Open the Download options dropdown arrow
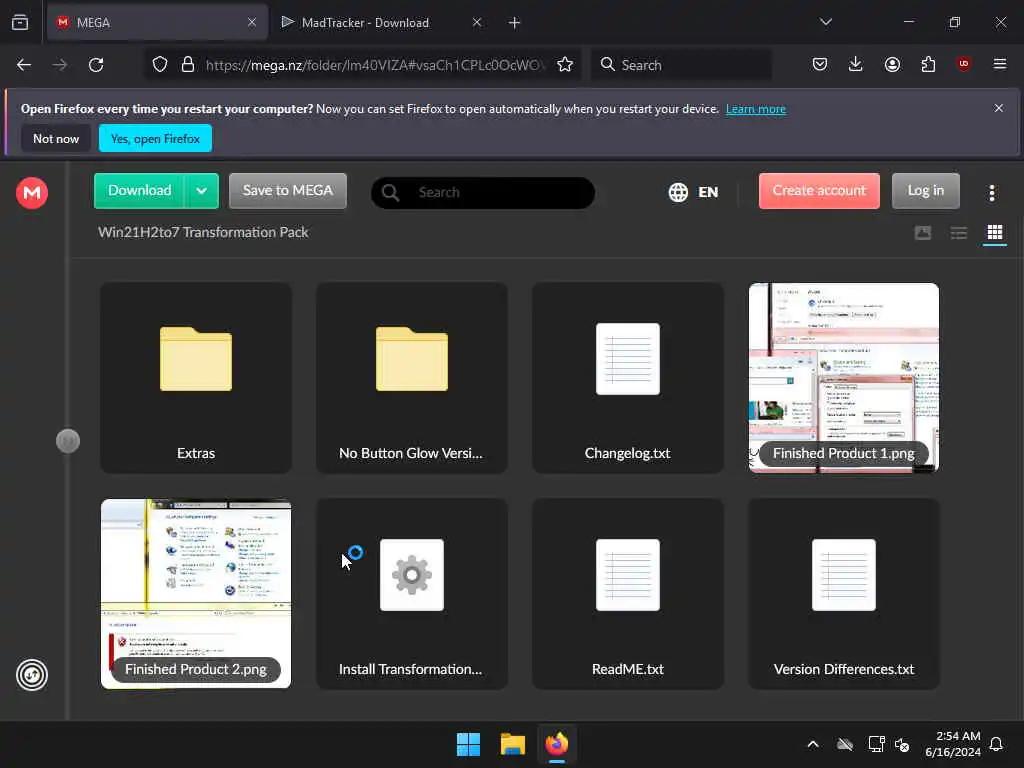Image resolution: width=1024 pixels, height=768 pixels. coord(202,191)
